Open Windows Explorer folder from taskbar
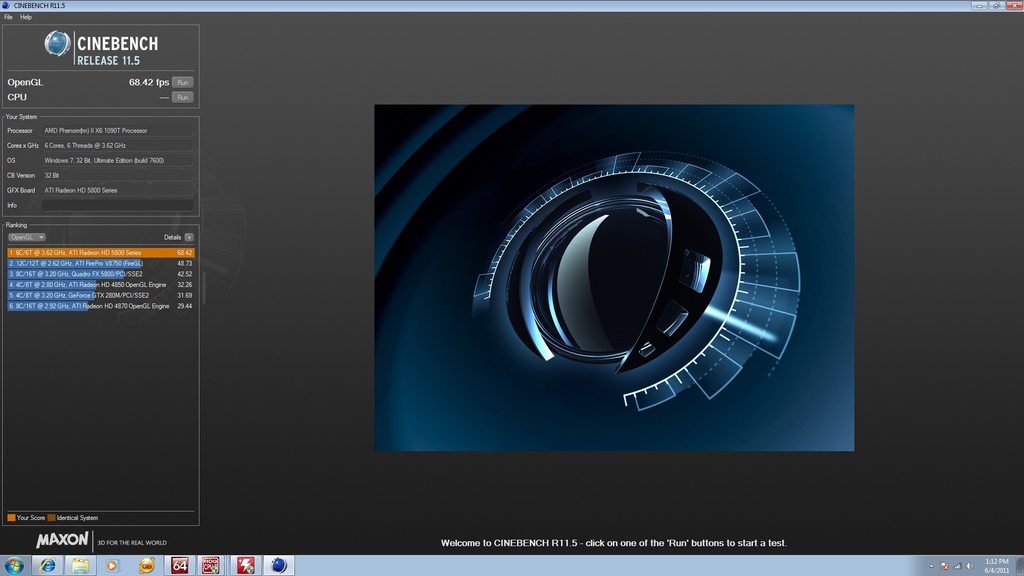 pos(80,566)
